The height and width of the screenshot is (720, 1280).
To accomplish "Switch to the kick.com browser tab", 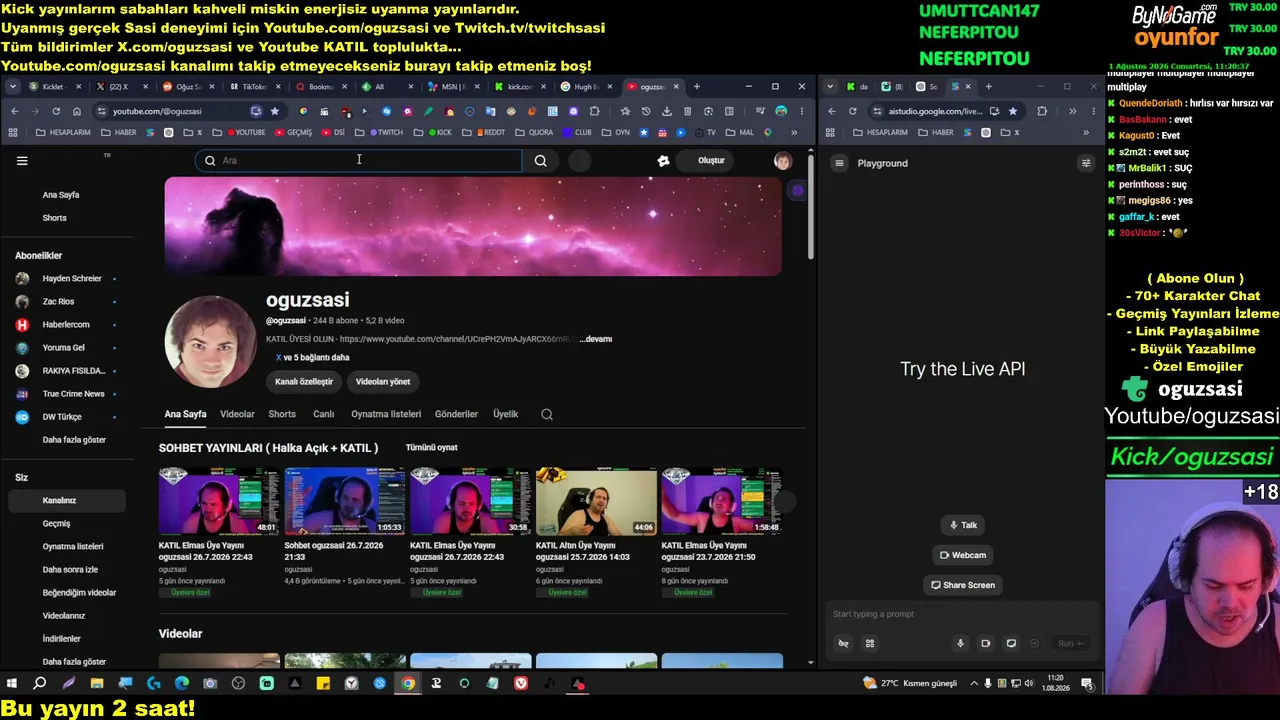I will point(519,87).
